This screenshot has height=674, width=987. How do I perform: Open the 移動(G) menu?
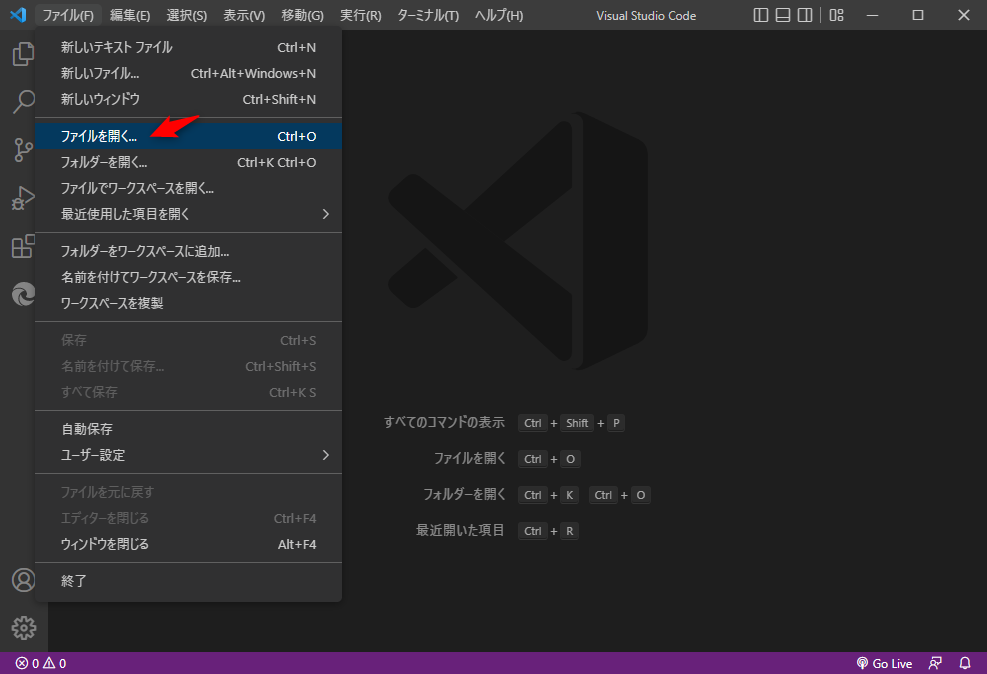point(302,15)
